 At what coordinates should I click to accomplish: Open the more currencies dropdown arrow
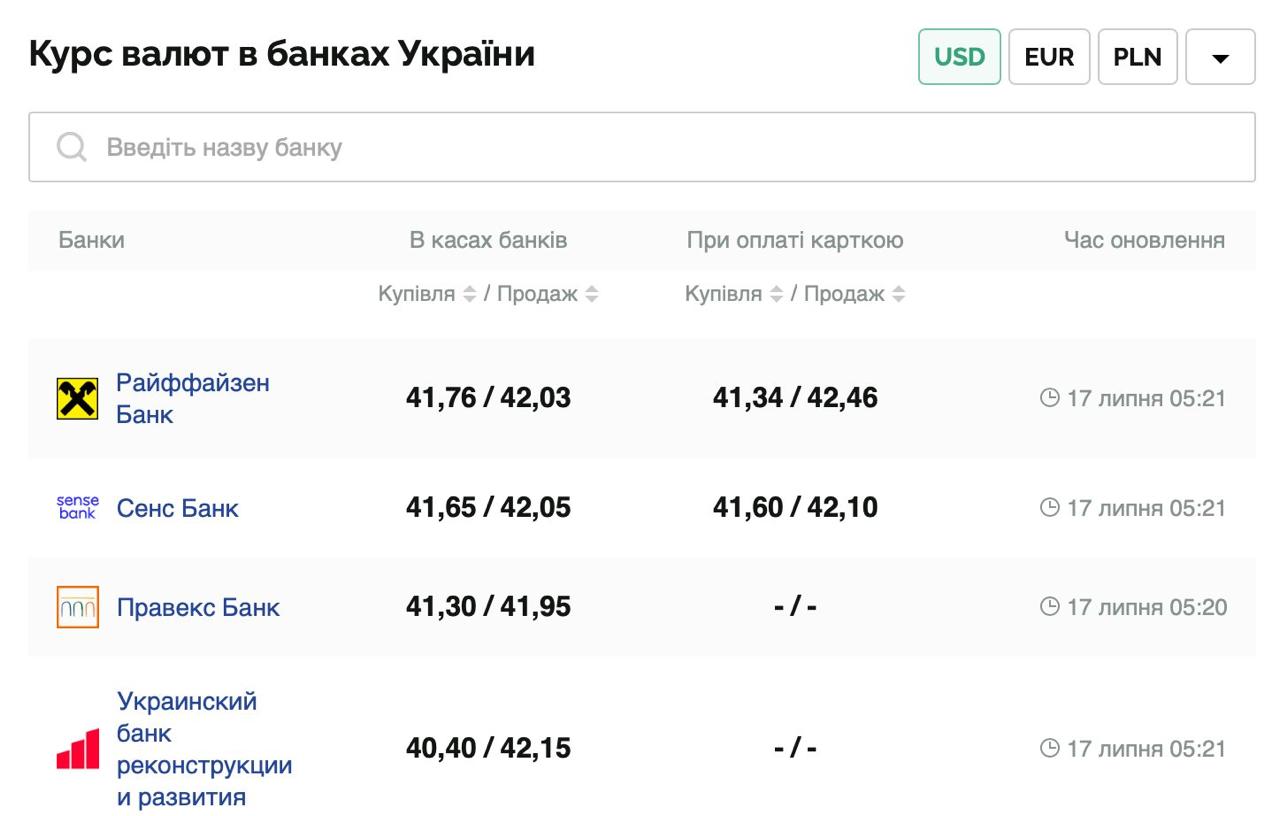pyautogui.click(x=1220, y=58)
